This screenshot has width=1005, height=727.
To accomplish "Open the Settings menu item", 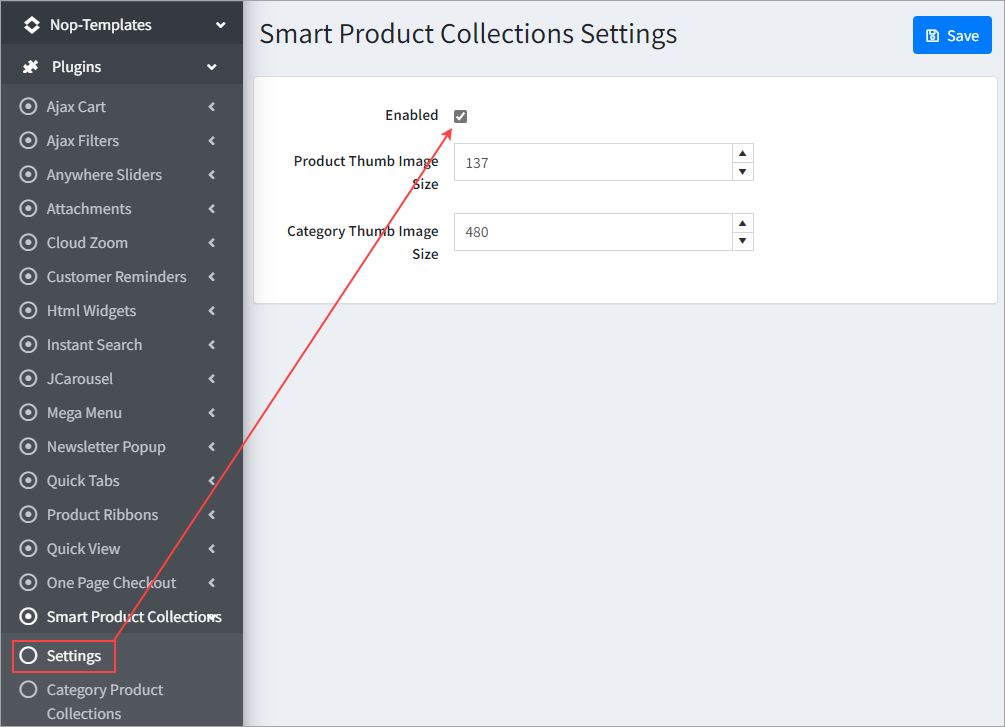I will coord(73,656).
